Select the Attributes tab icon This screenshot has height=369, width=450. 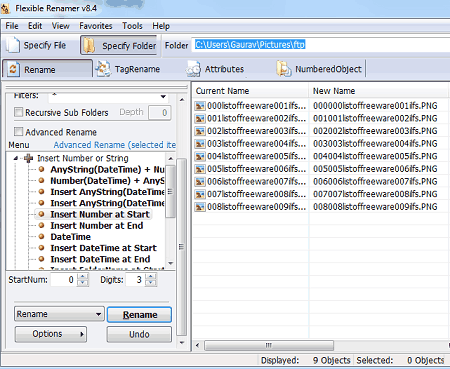click(x=193, y=69)
